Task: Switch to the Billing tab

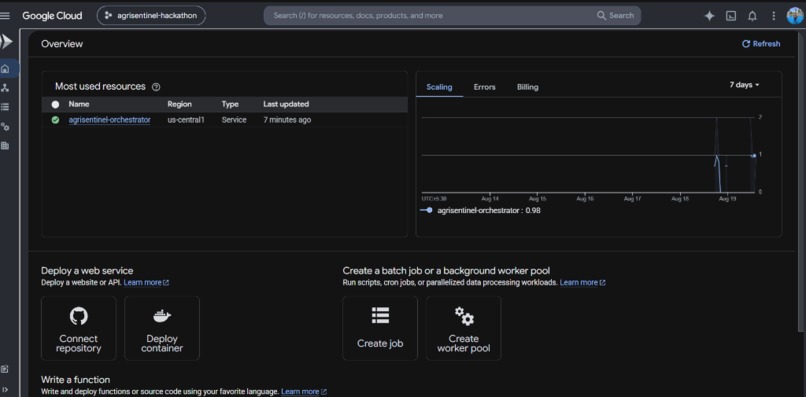Action: point(527,87)
